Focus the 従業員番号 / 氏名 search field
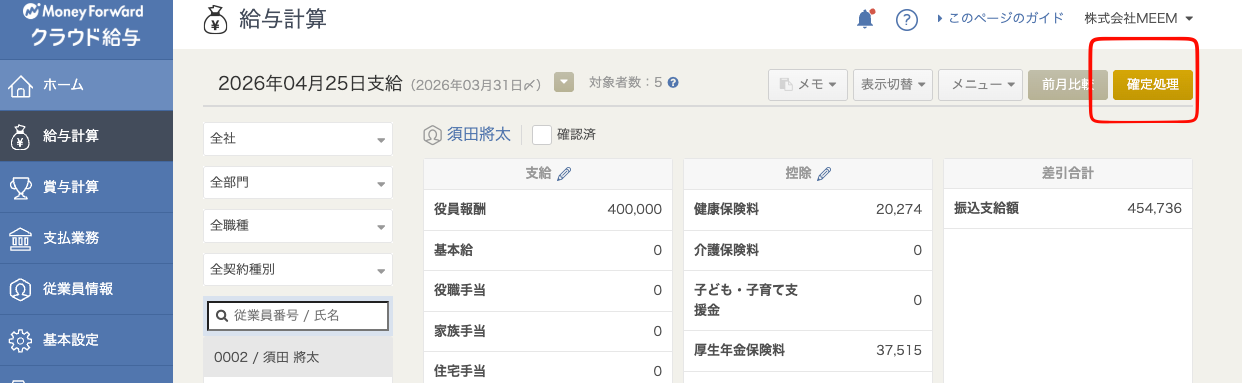Image resolution: width=1242 pixels, height=383 pixels. point(298,315)
